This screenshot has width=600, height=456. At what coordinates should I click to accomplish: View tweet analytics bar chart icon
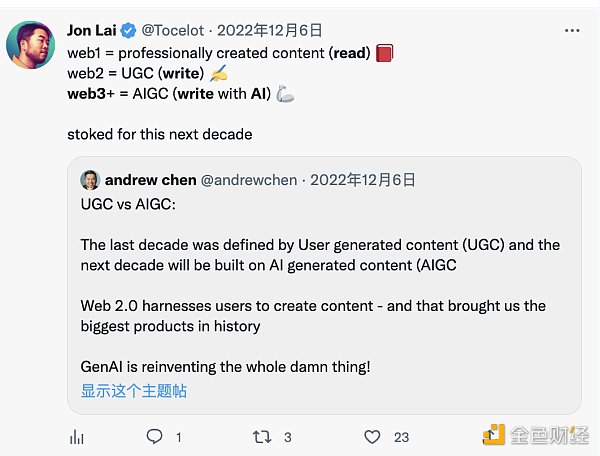(x=77, y=436)
